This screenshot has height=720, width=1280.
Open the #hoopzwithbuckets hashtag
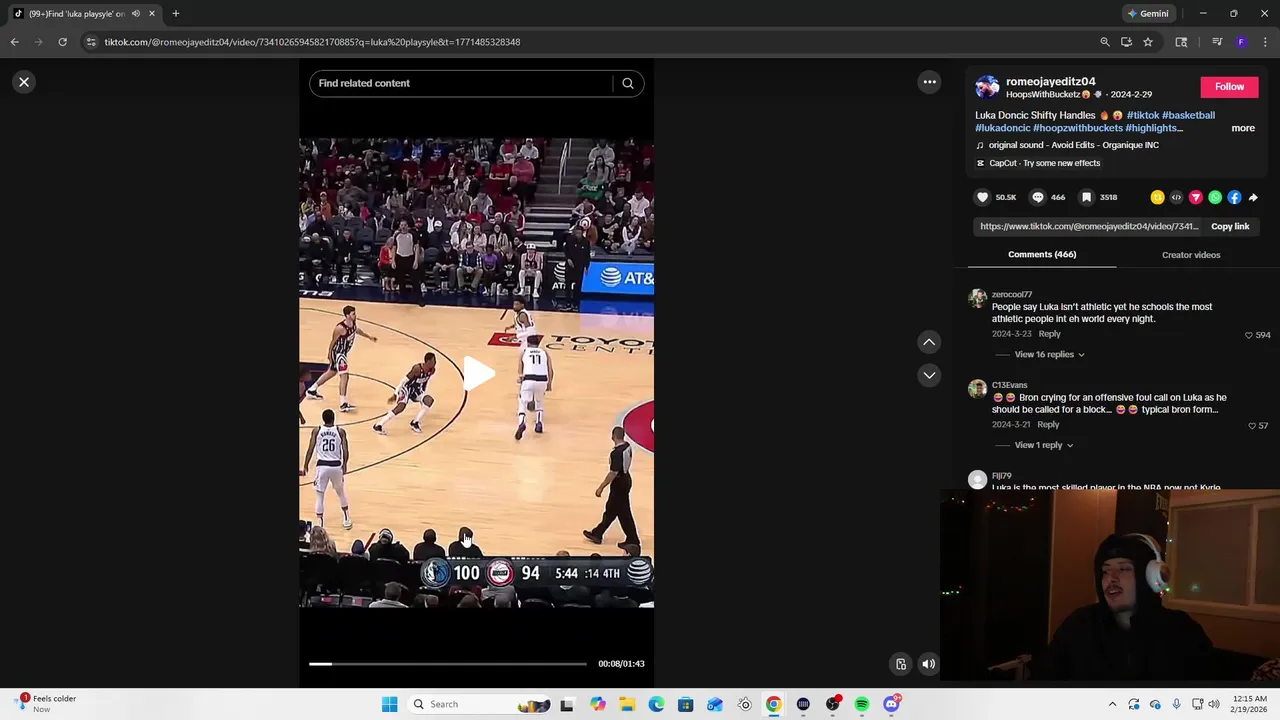[x=1078, y=128]
